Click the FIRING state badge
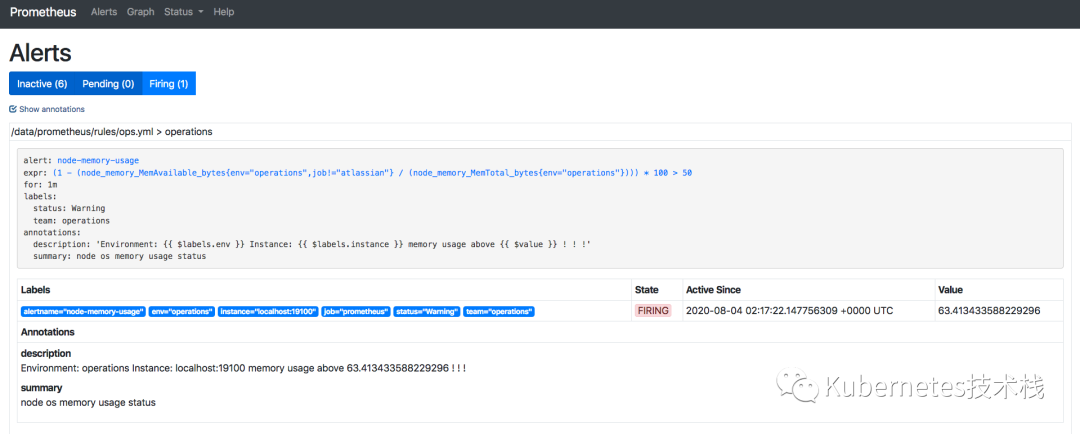 653,311
